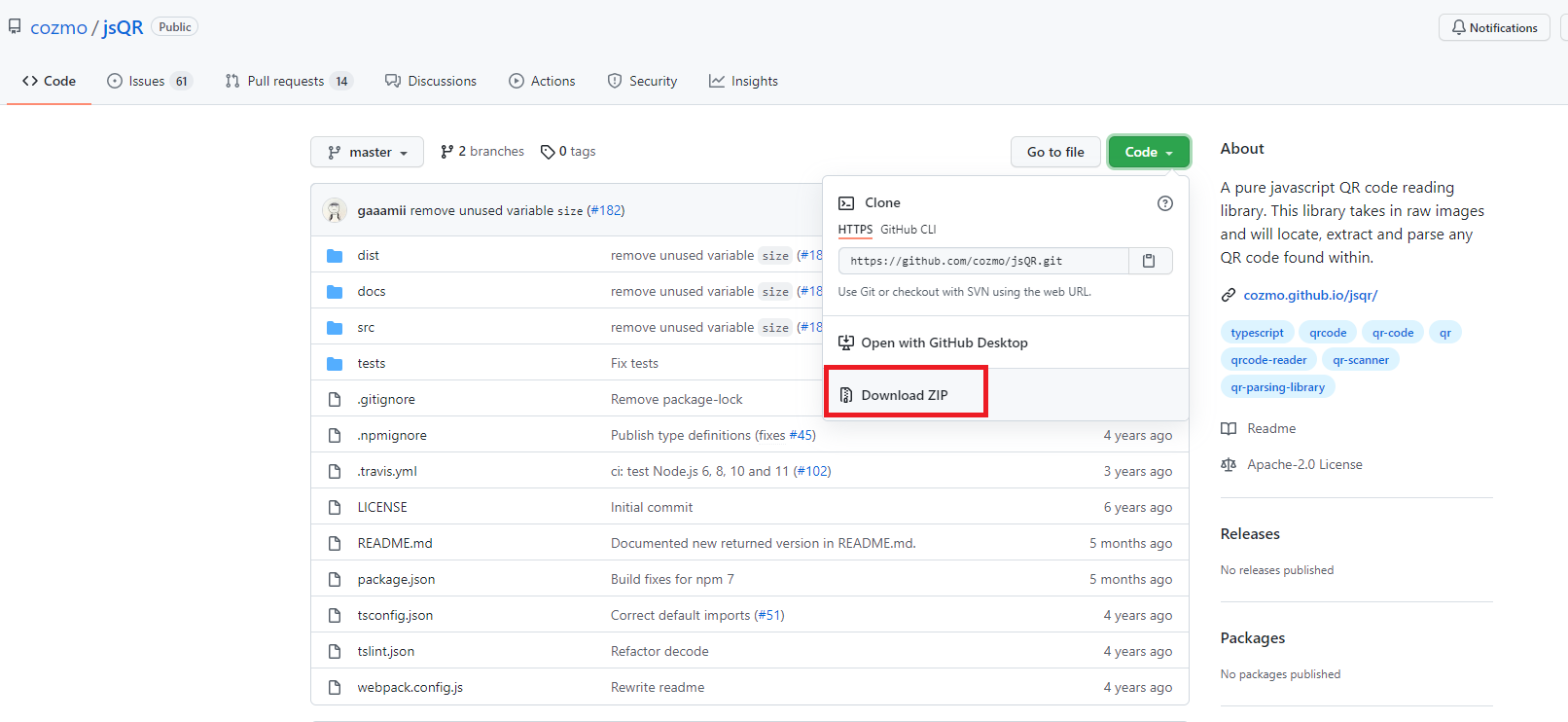1568x722 pixels.
Task: Click the .npmignore file icon
Action: [335, 436]
